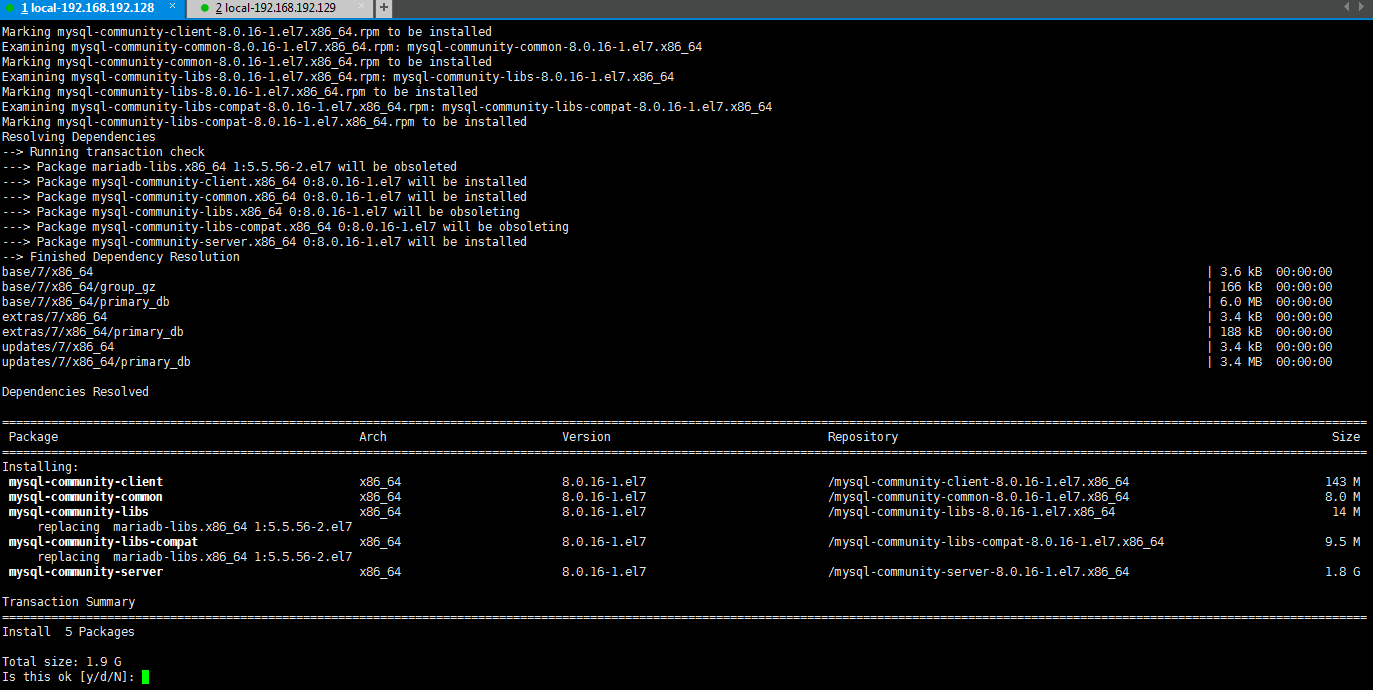
Task: Click x86_64 arch in mysql-community-common row
Action: [380, 497]
